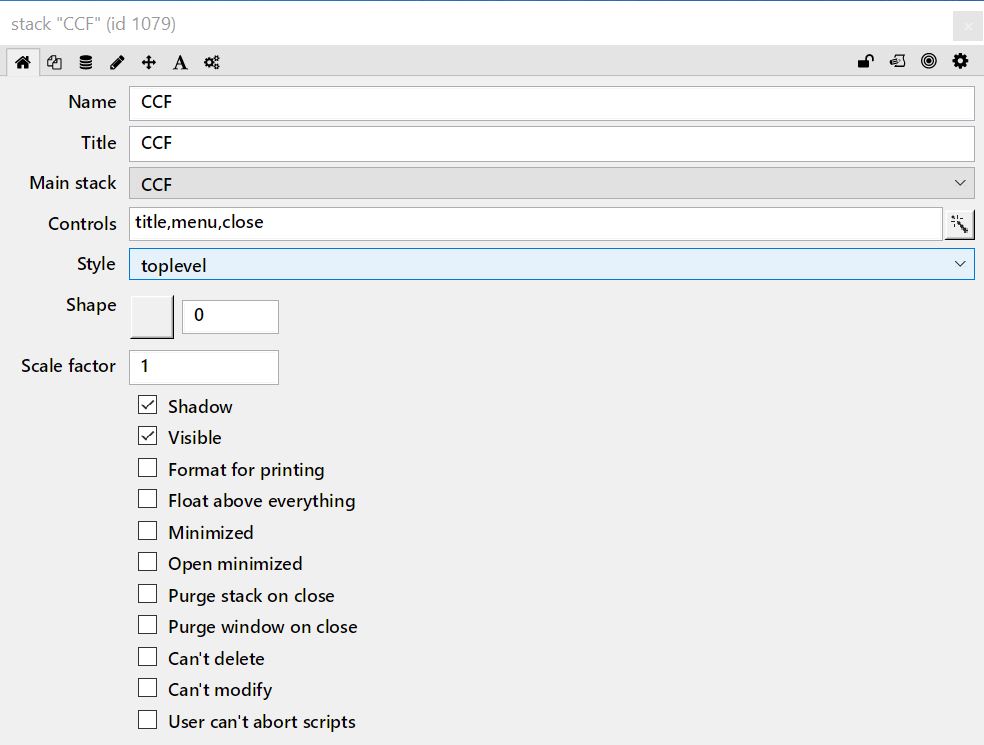Focus the Title text field
The height and width of the screenshot is (745, 984).
pos(551,143)
